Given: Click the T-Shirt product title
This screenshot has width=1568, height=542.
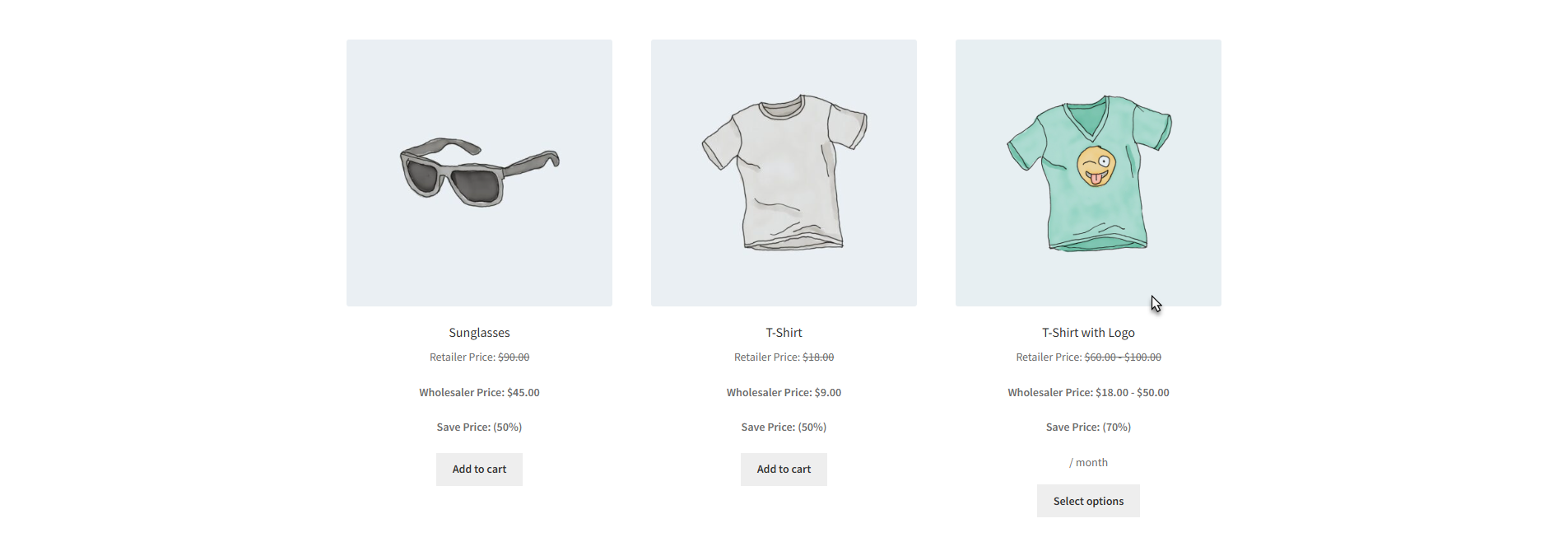Looking at the screenshot, I should pyautogui.click(x=784, y=333).
